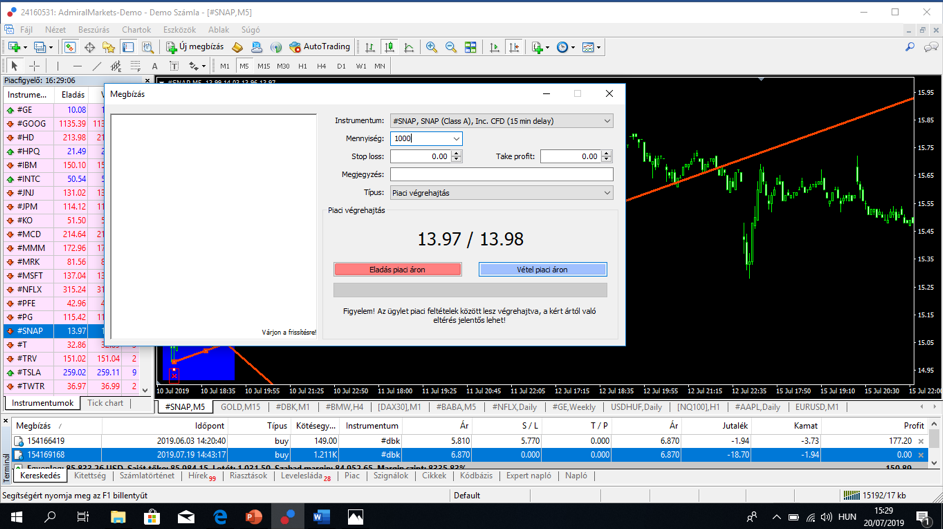
Task: Switch to the H1 timeframe
Action: [303, 66]
